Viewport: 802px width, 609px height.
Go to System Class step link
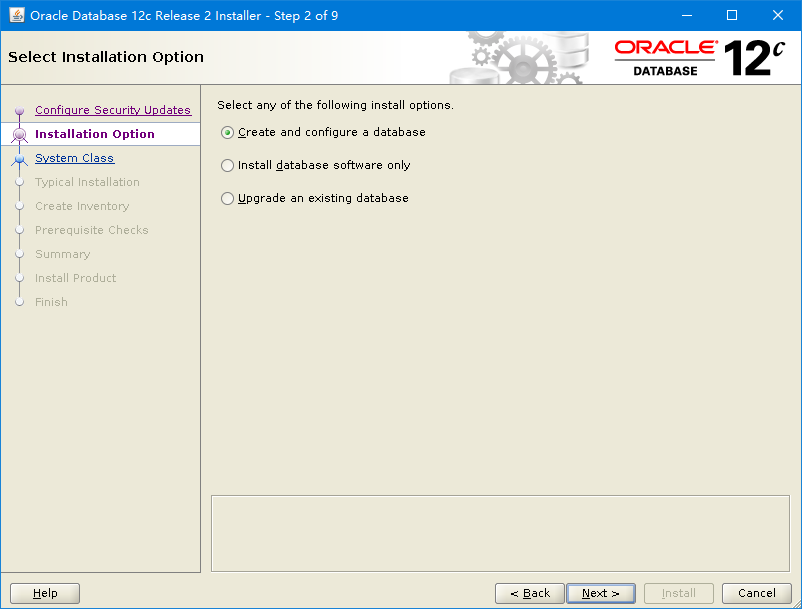(74, 158)
